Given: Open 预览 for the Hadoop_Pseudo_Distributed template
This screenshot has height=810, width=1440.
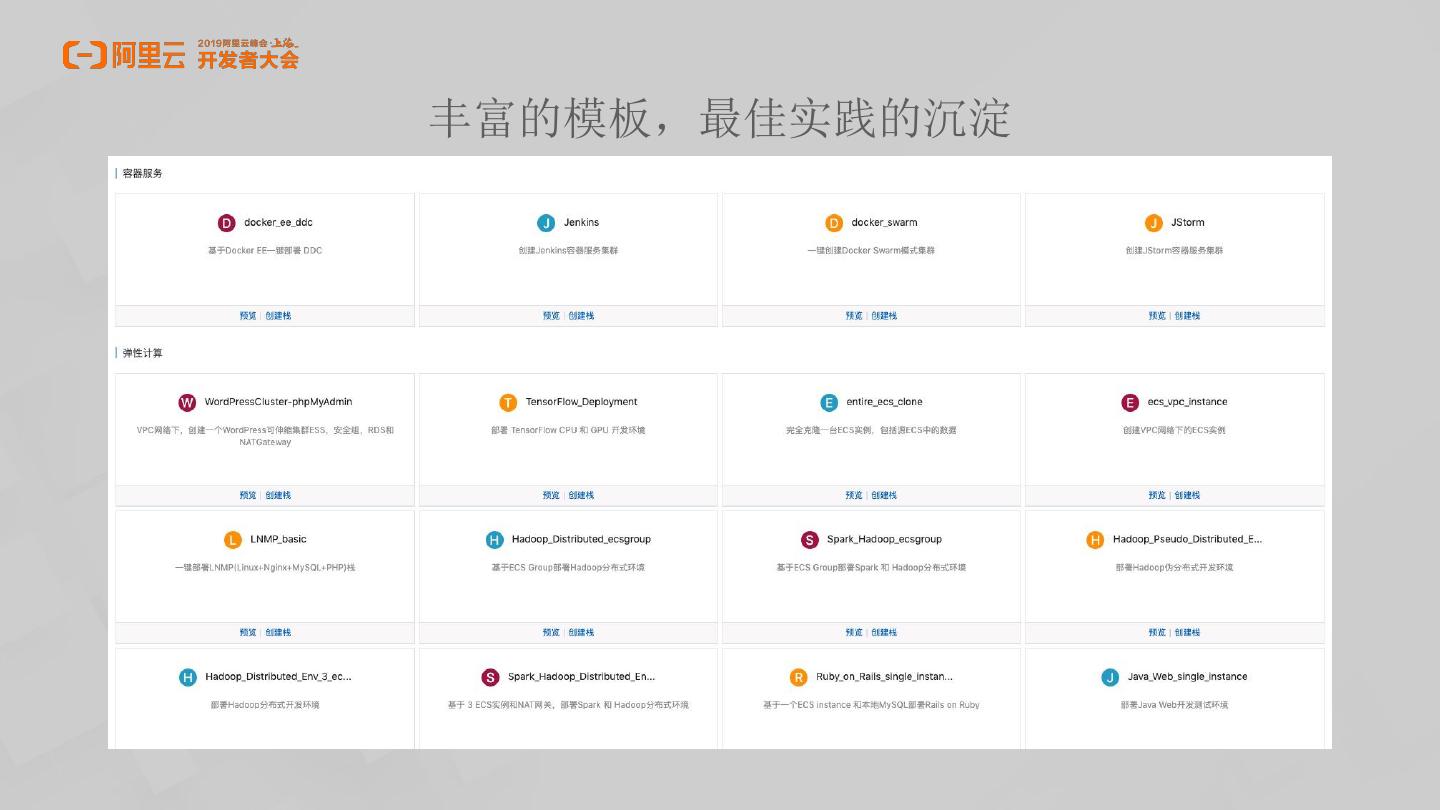Looking at the screenshot, I should click(1157, 632).
